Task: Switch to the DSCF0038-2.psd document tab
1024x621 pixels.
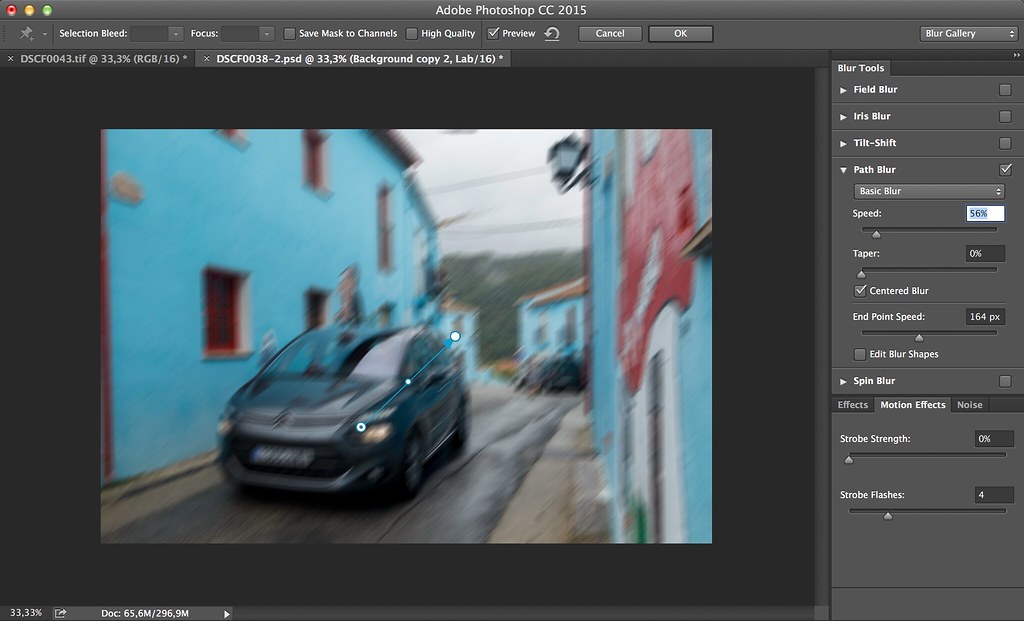Action: [359, 59]
